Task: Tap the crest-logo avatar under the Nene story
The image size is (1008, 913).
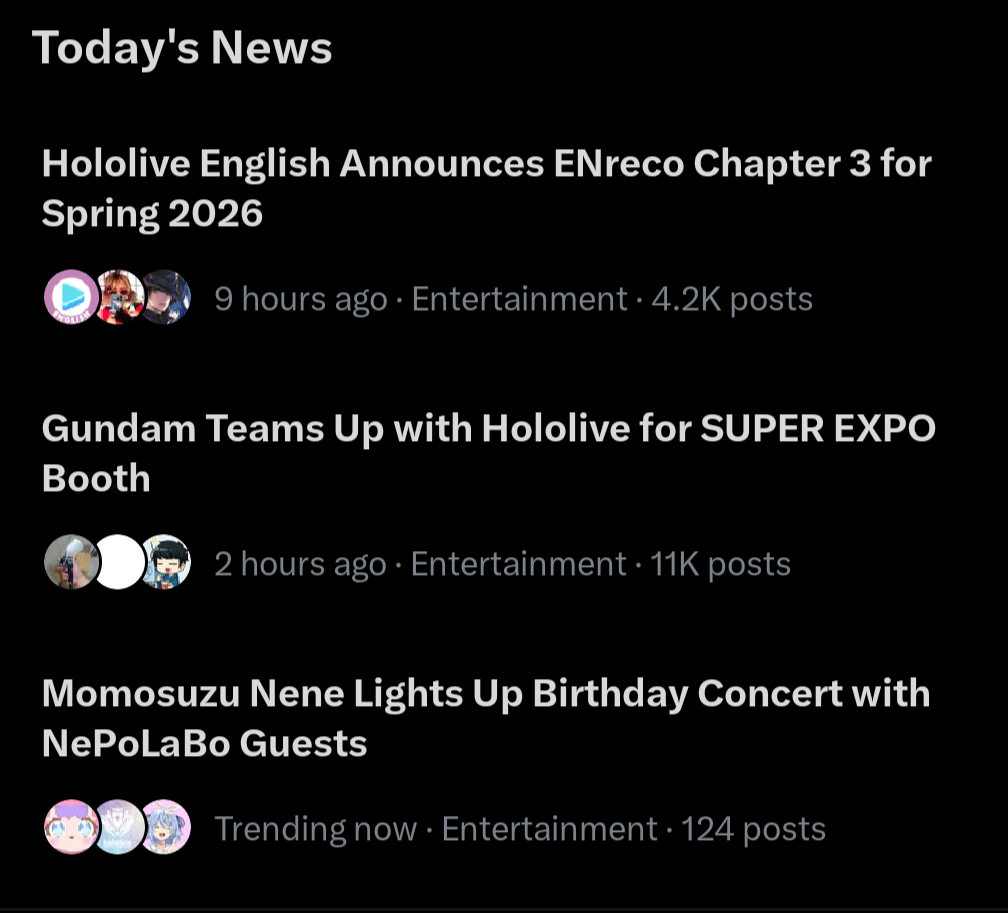Action: click(x=119, y=827)
